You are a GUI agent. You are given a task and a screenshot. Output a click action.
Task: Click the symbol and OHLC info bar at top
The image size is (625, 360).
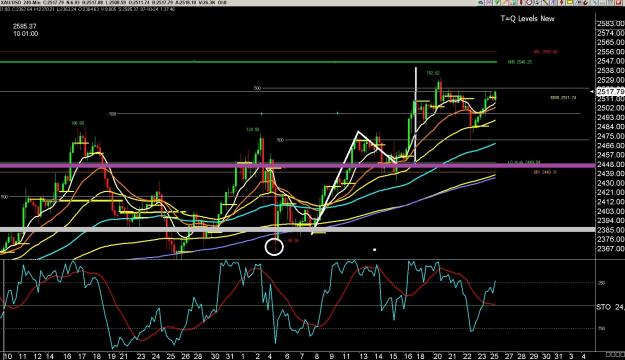coord(114,2)
